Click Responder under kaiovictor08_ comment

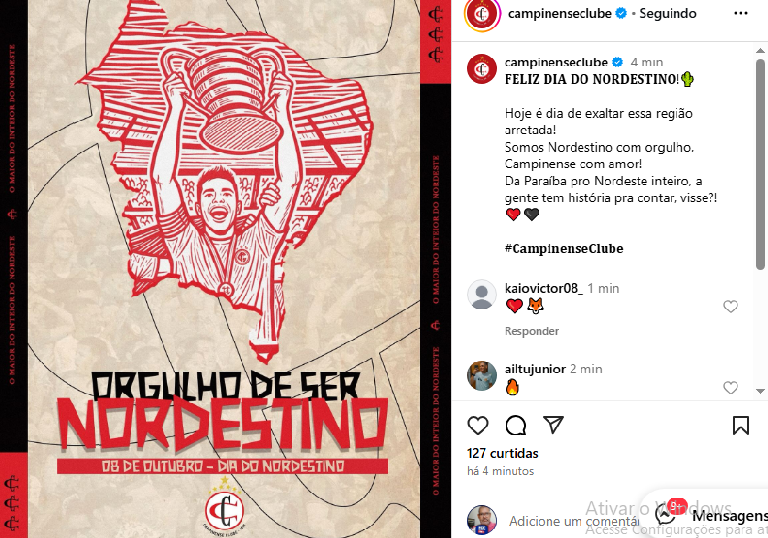[531, 331]
